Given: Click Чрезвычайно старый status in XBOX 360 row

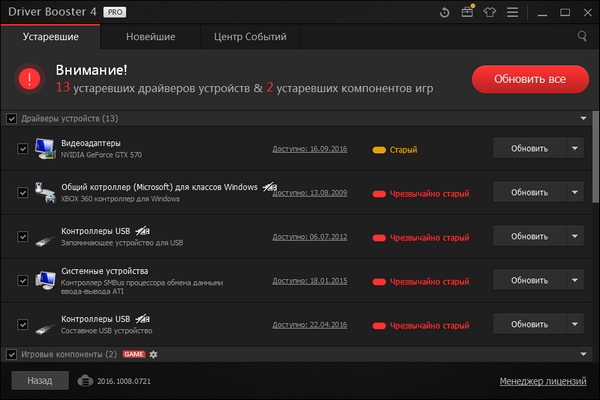Looking at the screenshot, I should pos(429,194).
